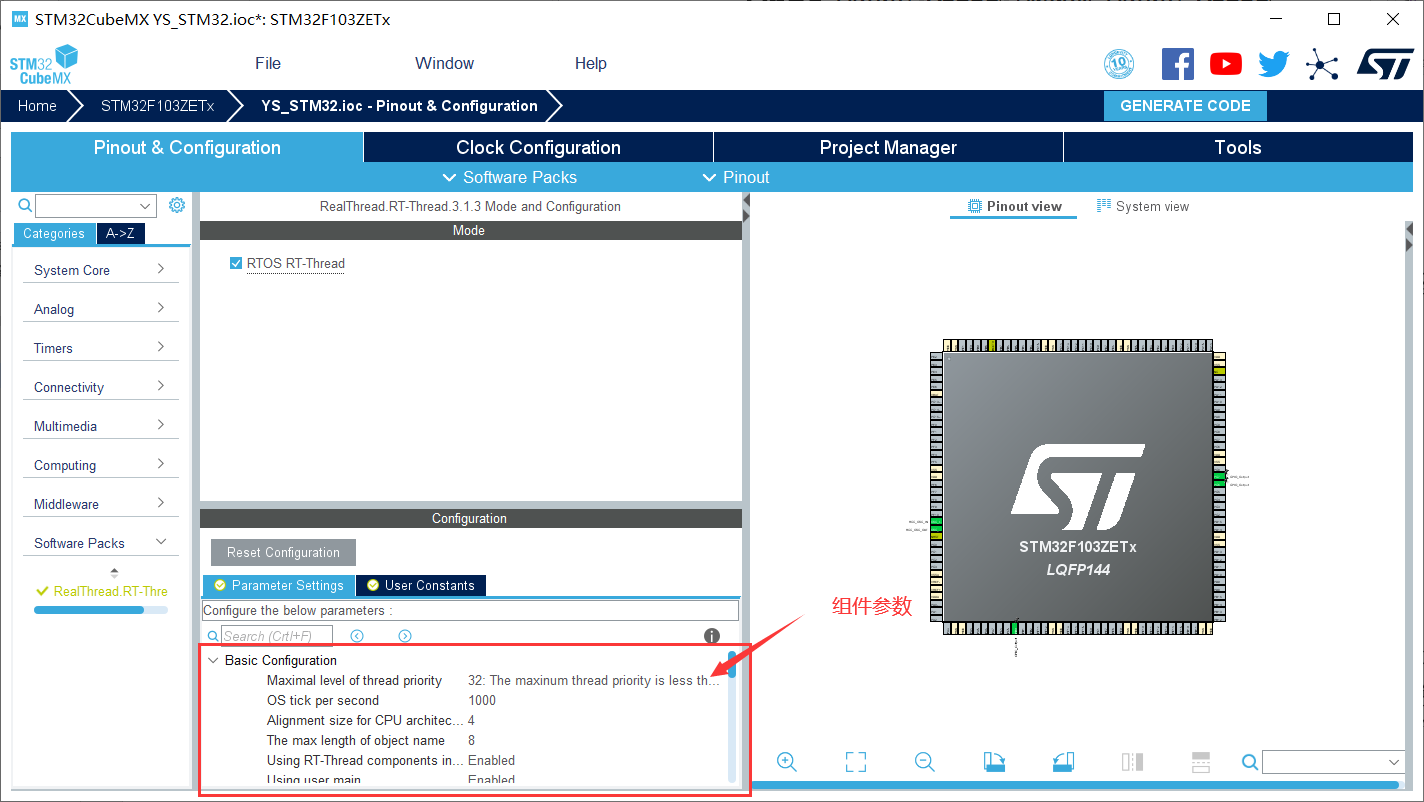Click the GENERATE CODE button
This screenshot has height=802, width=1424.
click(1185, 105)
